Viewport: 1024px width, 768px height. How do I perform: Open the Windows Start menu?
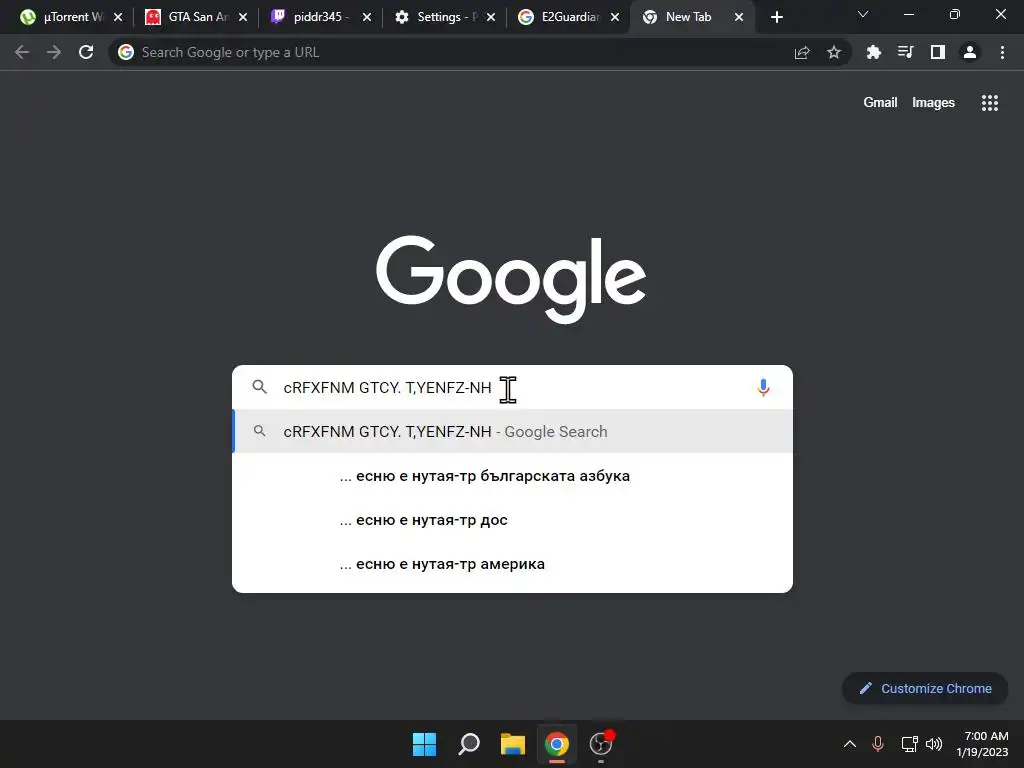[424, 744]
